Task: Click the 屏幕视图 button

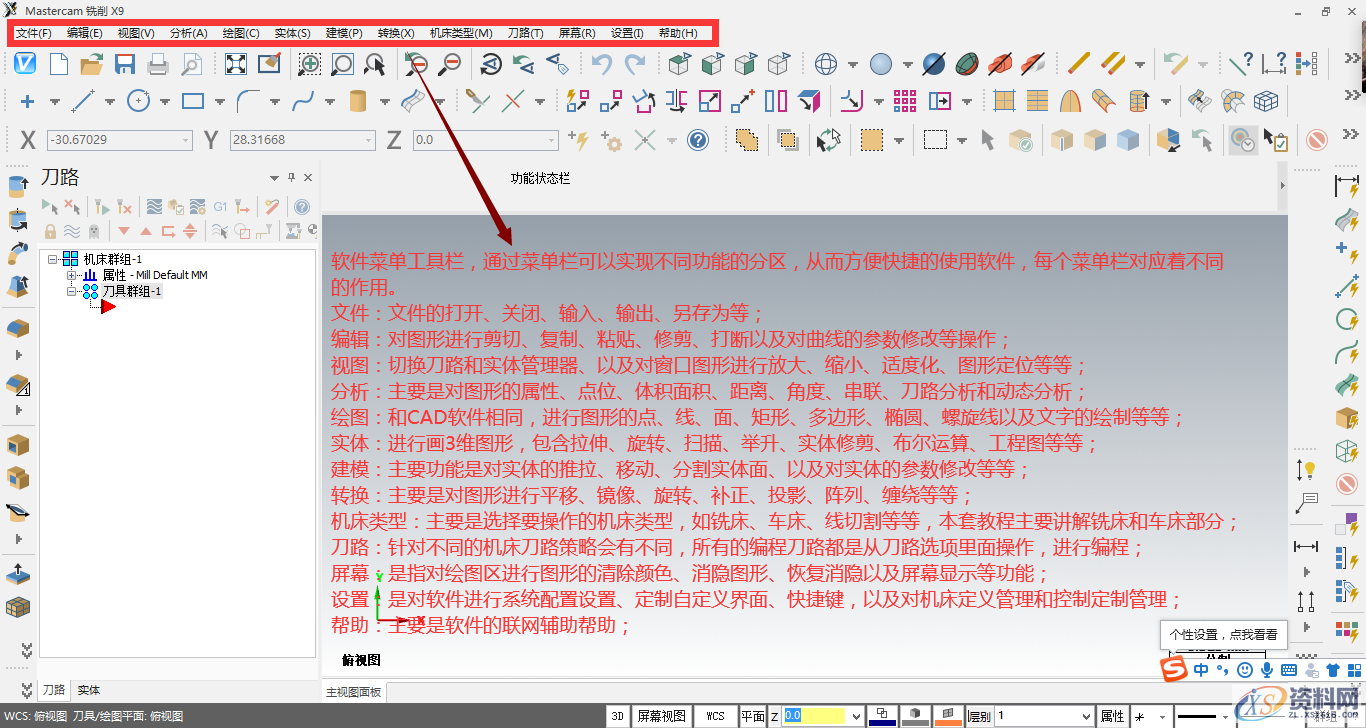Action: [x=663, y=715]
